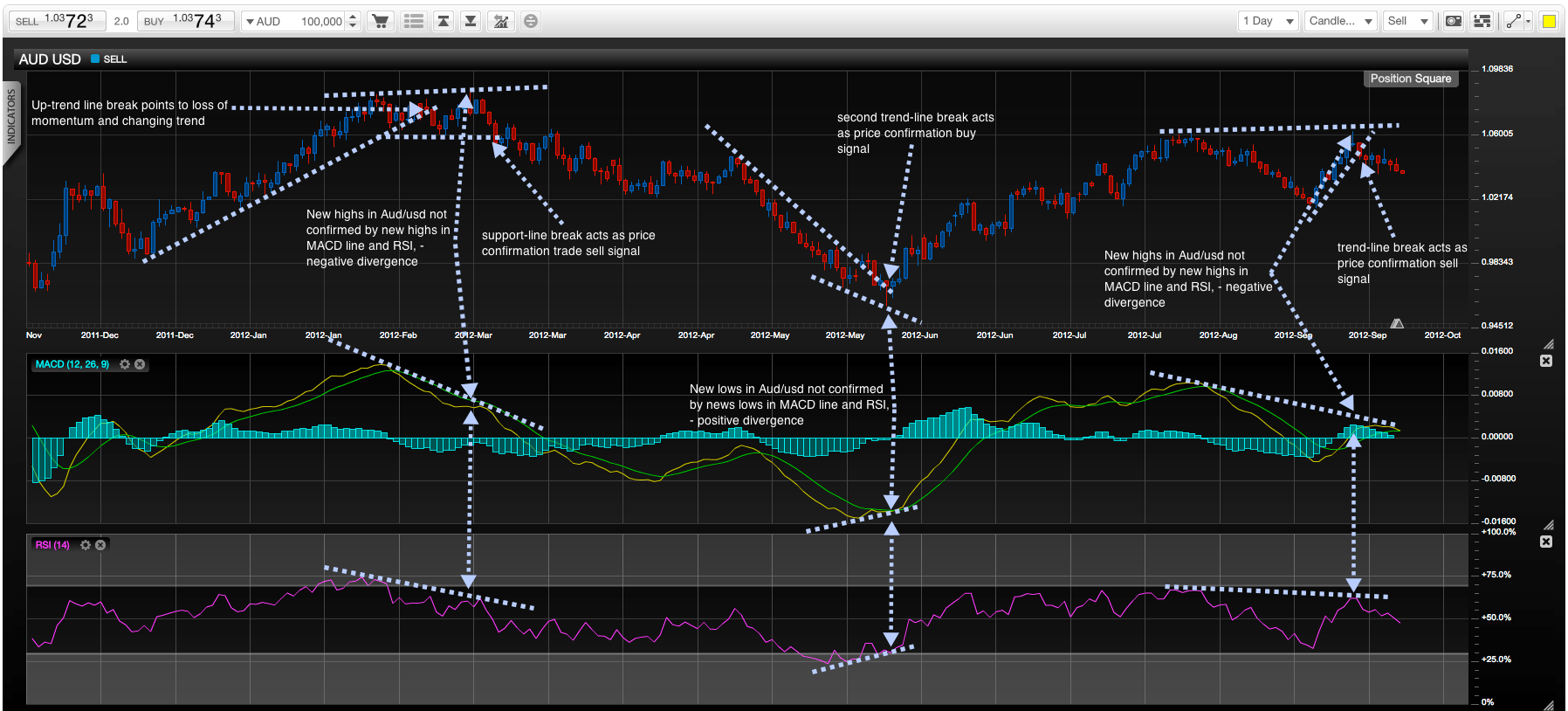Open RSI indicator settings gear
This screenshot has width=1568, height=711.
tap(86, 545)
